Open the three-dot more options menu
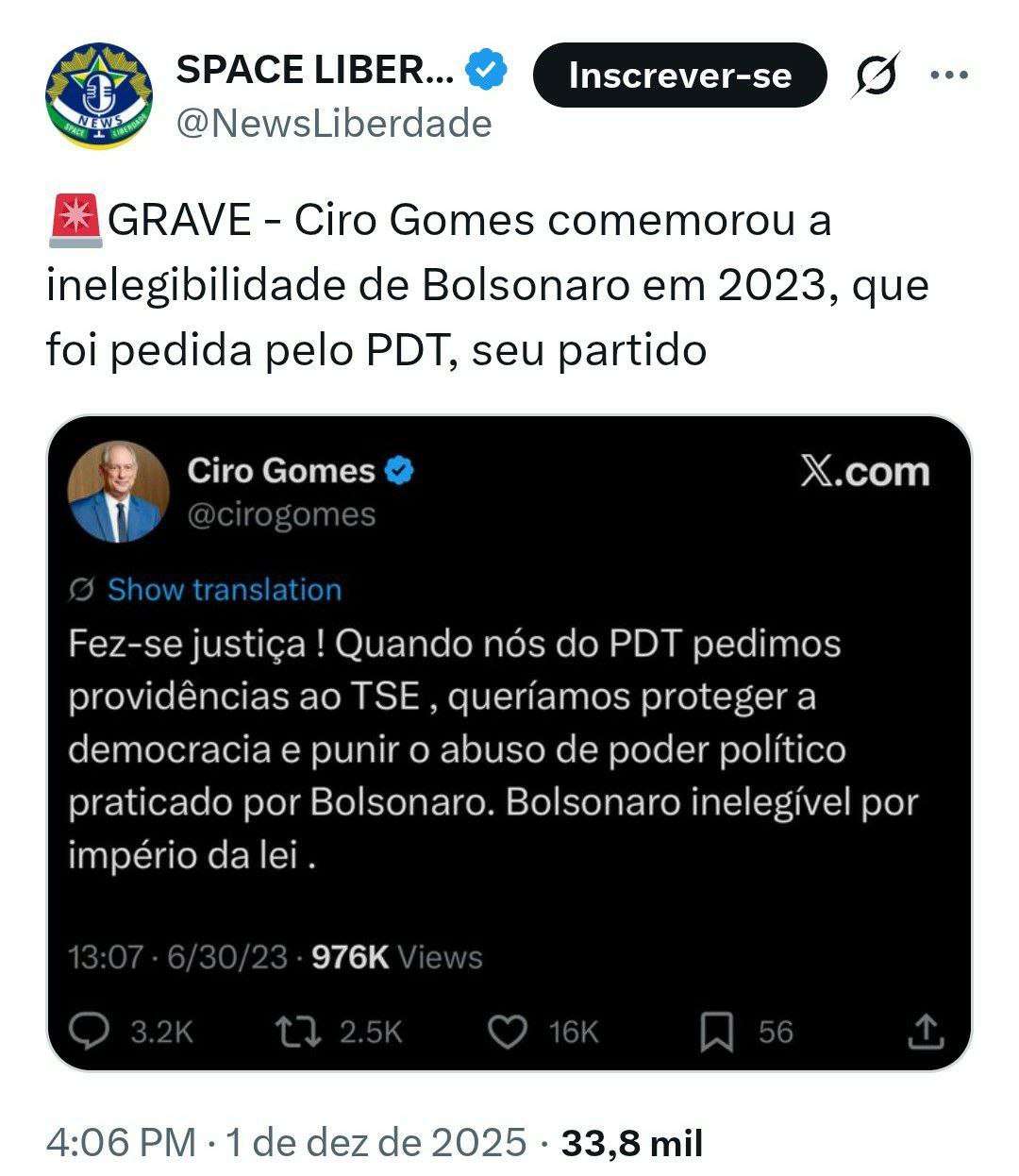The height and width of the screenshot is (1176, 1019). click(948, 76)
